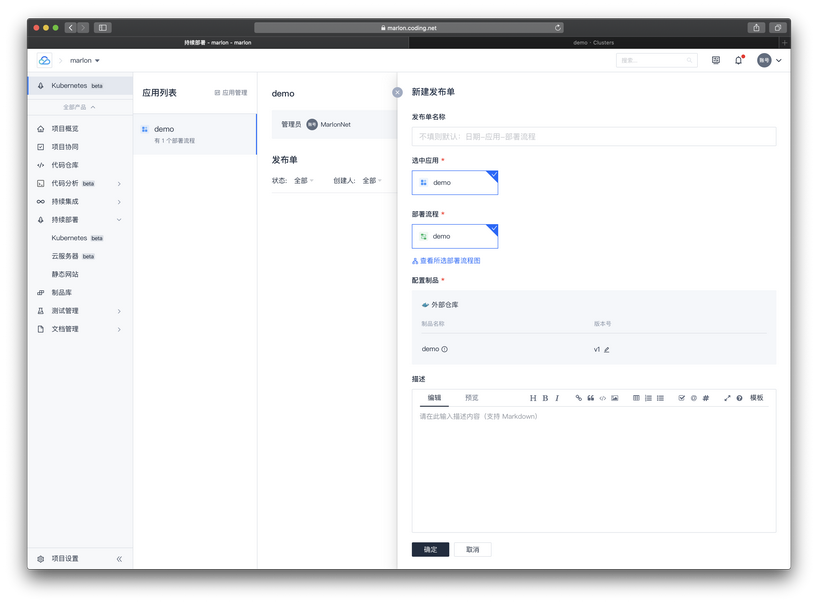Open 代码仓库 in the sidebar
Screen dimensions: 818x605
tap(65, 165)
